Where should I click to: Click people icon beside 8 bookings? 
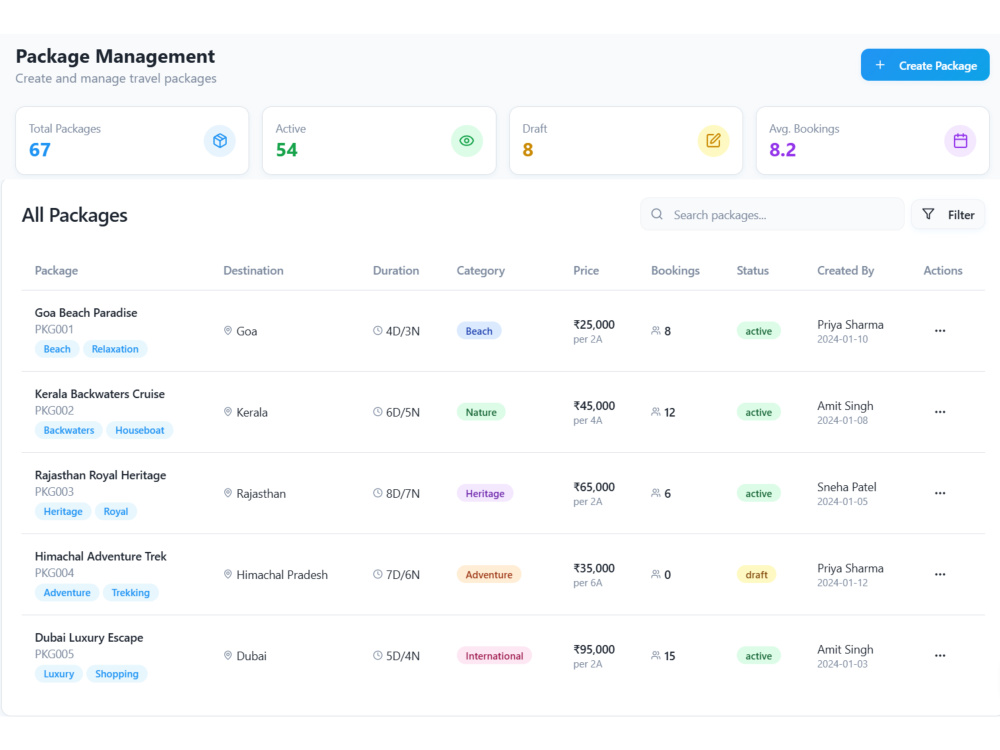(x=656, y=330)
